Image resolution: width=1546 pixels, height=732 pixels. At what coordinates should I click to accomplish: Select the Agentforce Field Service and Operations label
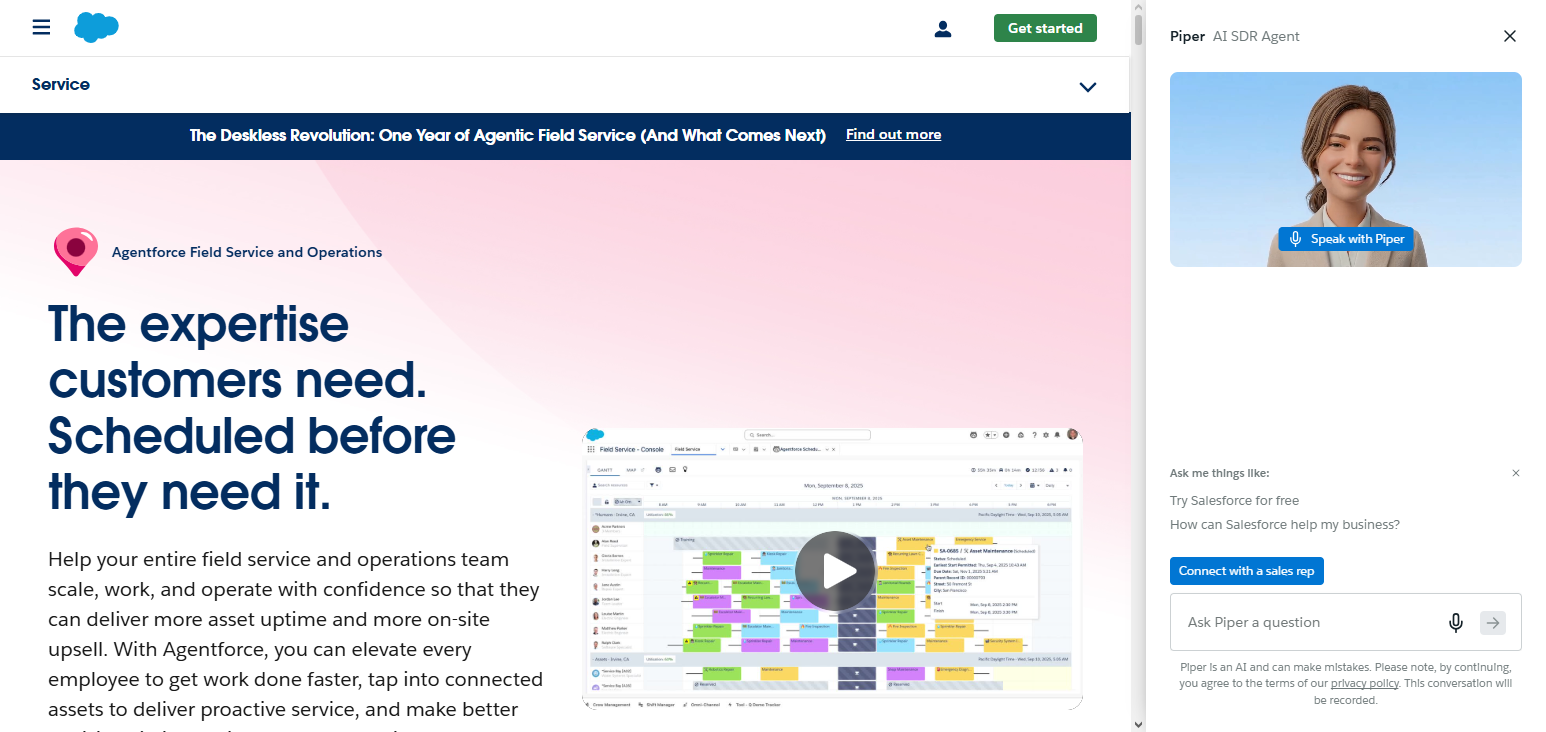click(x=247, y=252)
